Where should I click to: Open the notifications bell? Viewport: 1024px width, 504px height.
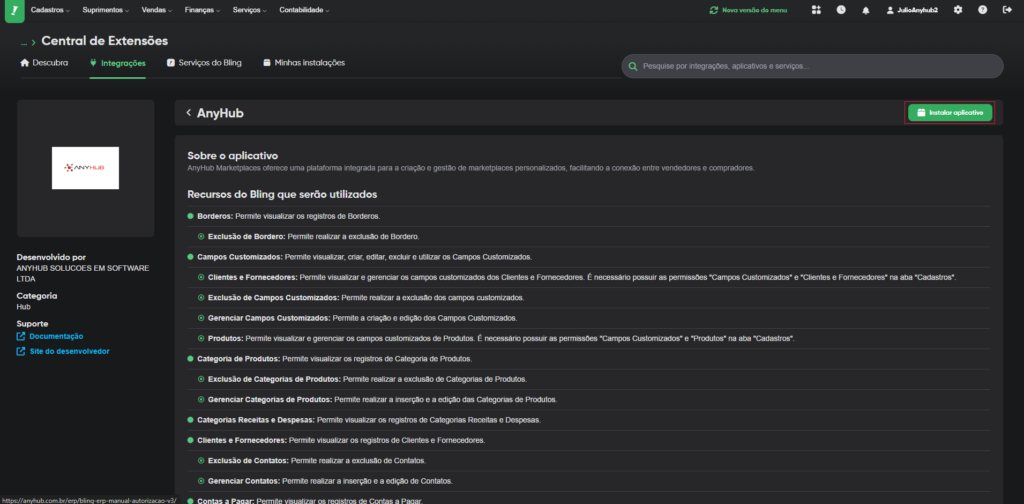pyautogui.click(x=866, y=10)
